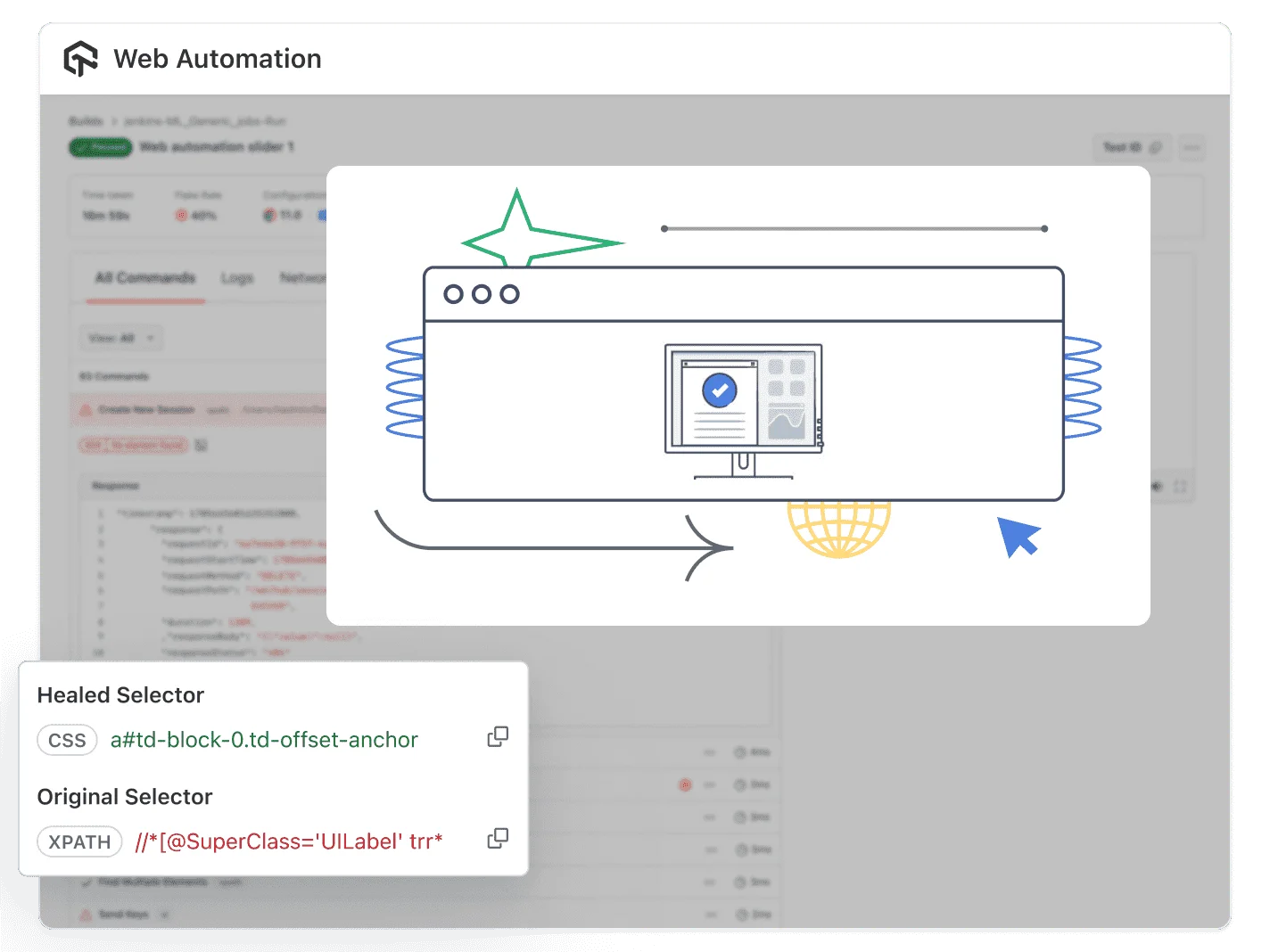Switch to the Logs tab

[x=237, y=277]
